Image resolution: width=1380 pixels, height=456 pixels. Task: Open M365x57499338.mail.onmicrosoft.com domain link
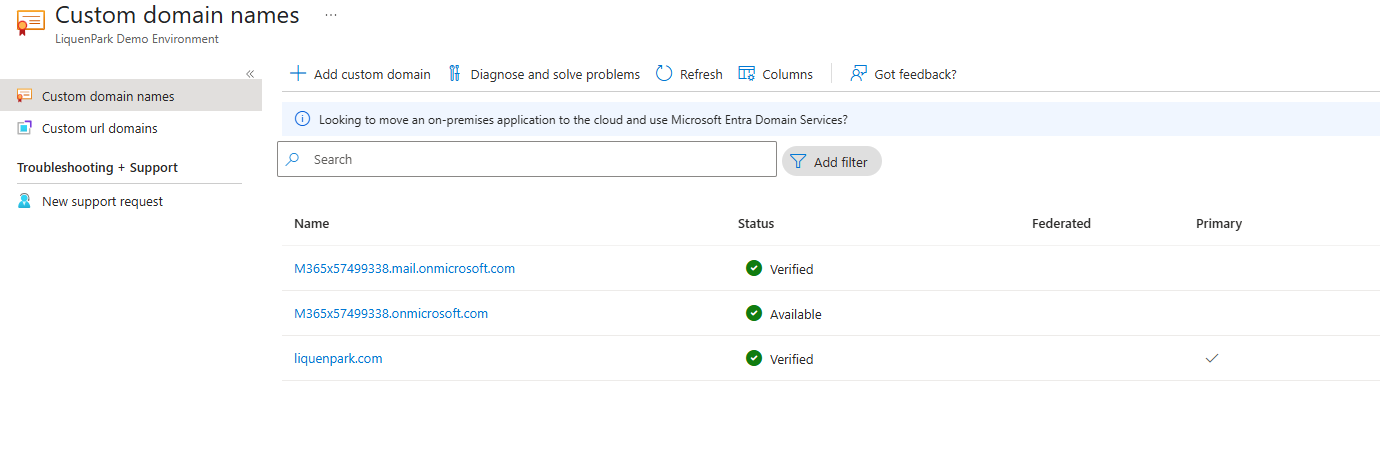(404, 269)
